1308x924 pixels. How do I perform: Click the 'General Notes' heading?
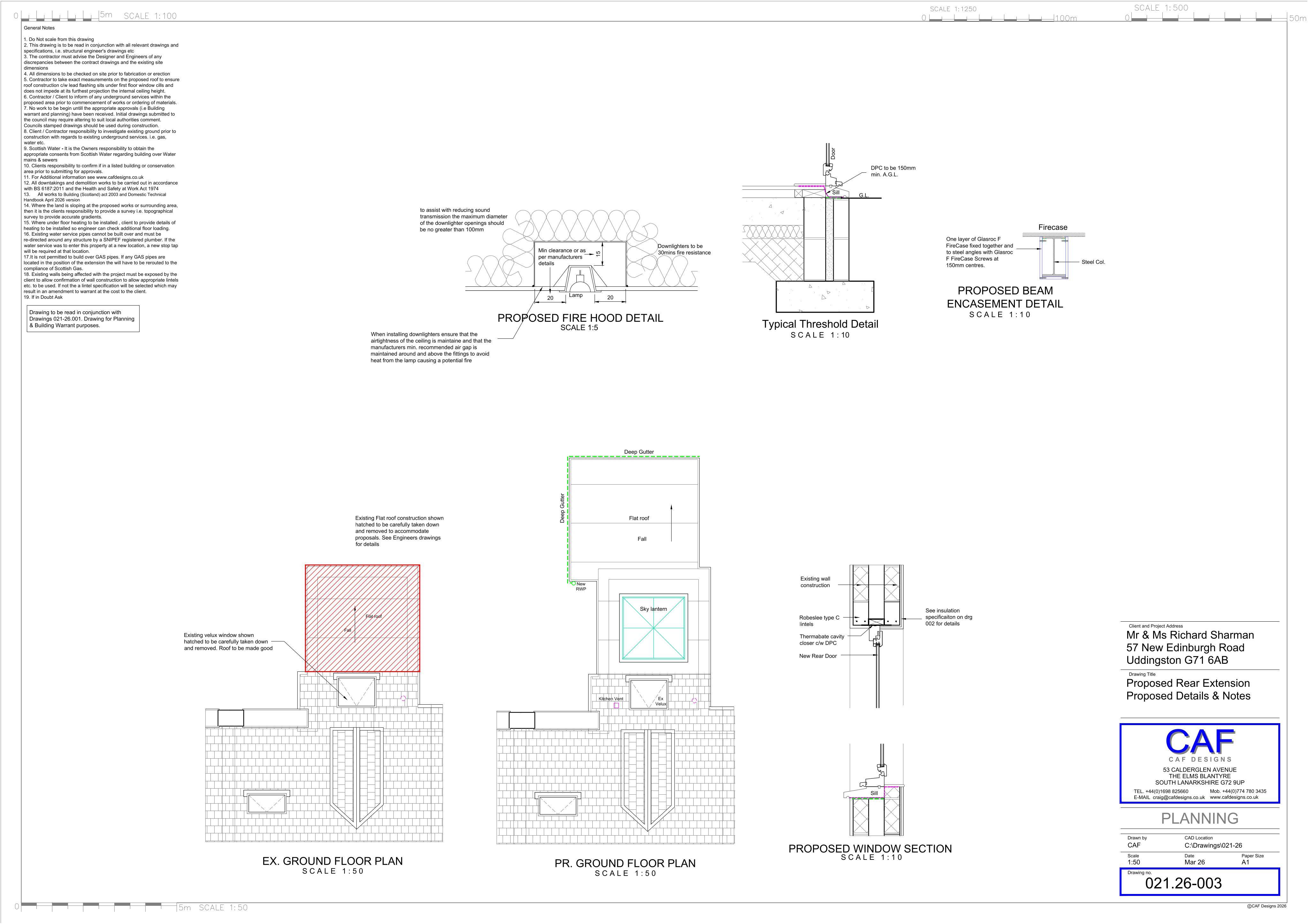pyautogui.click(x=39, y=28)
